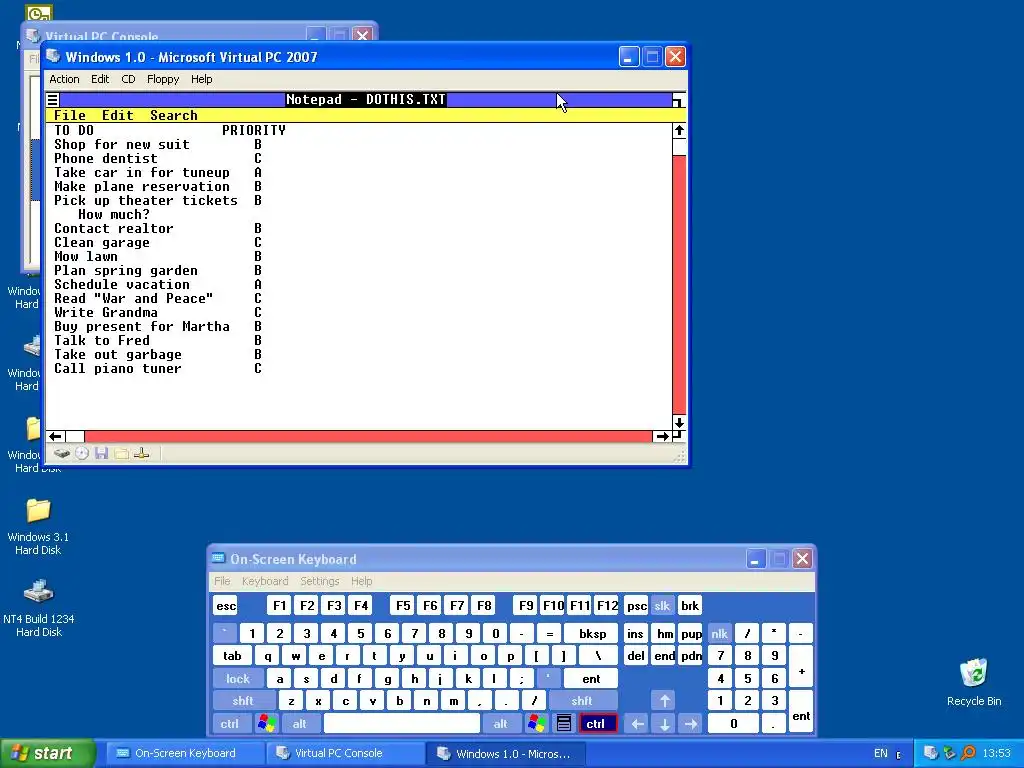Click the hard disk icon in Virtual PC status bar
This screenshot has width=1024, height=768.
pyautogui.click(x=62, y=453)
